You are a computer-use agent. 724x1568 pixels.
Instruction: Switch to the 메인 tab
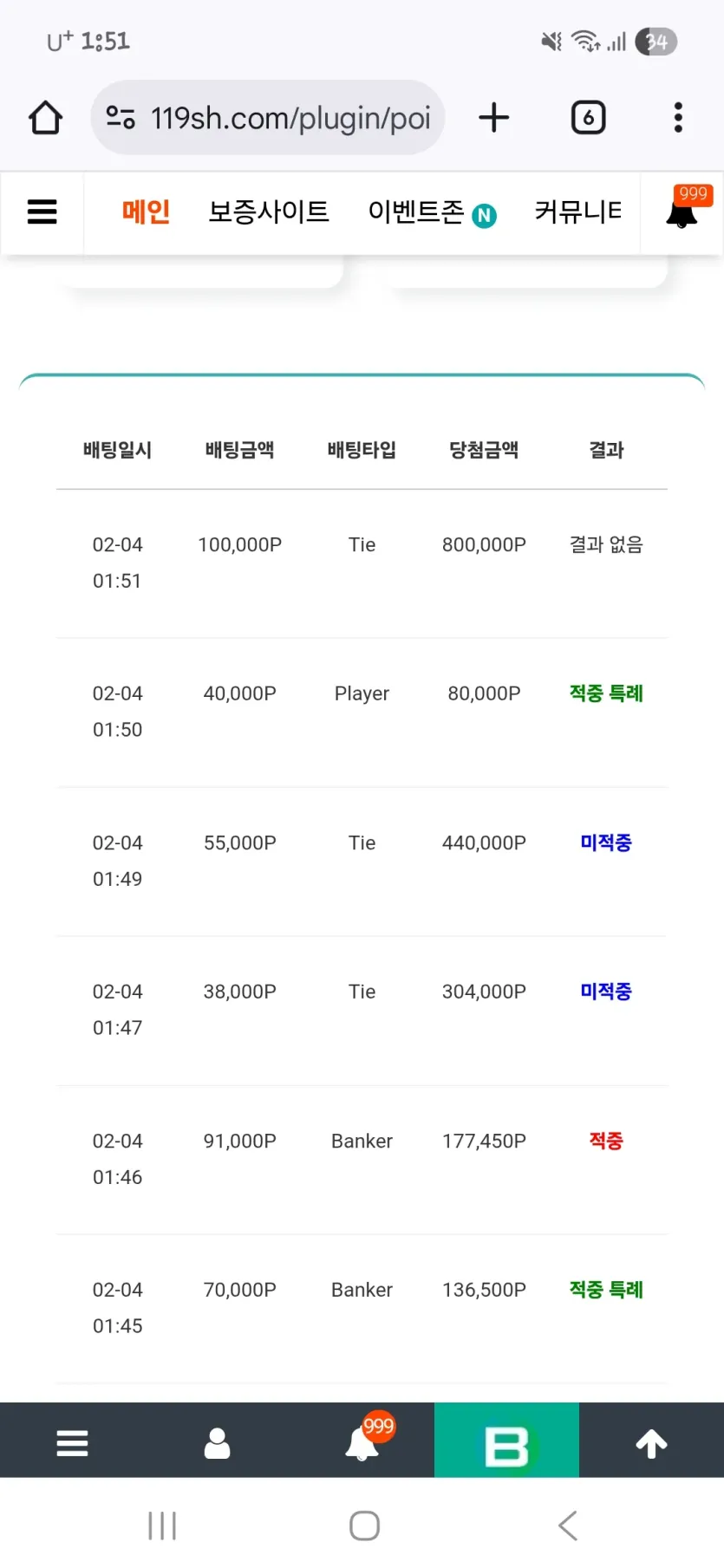coord(146,211)
